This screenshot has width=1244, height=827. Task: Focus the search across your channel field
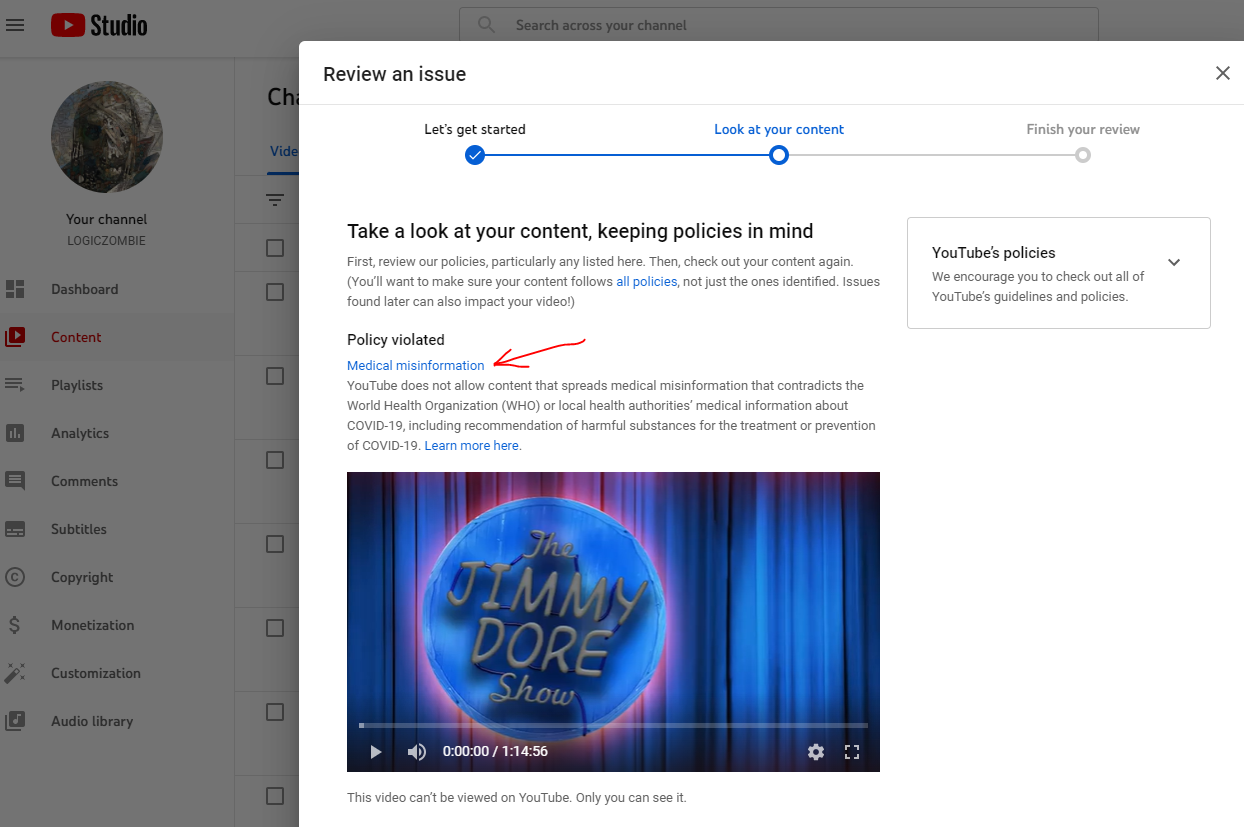click(778, 25)
